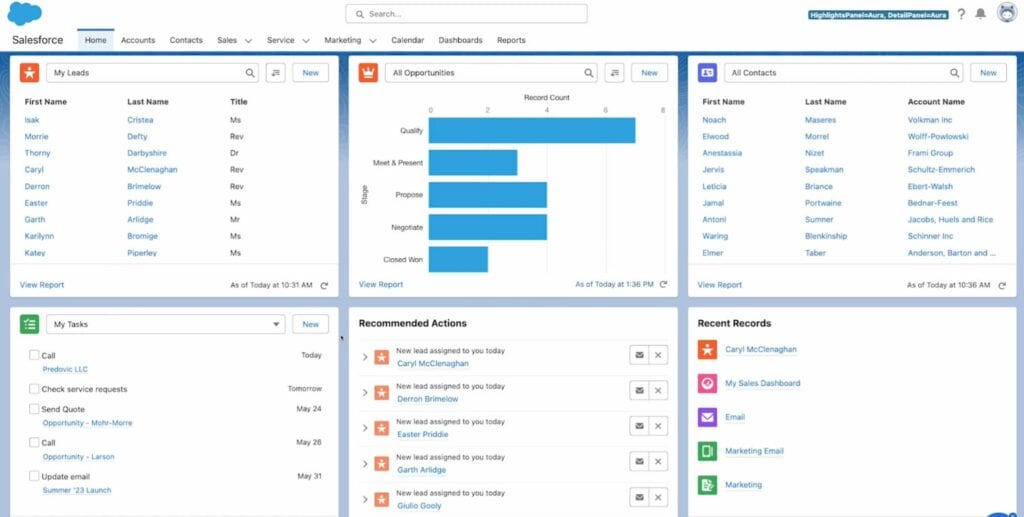Refresh the All Contacts report
This screenshot has width=1024, height=517.
tap(1002, 285)
